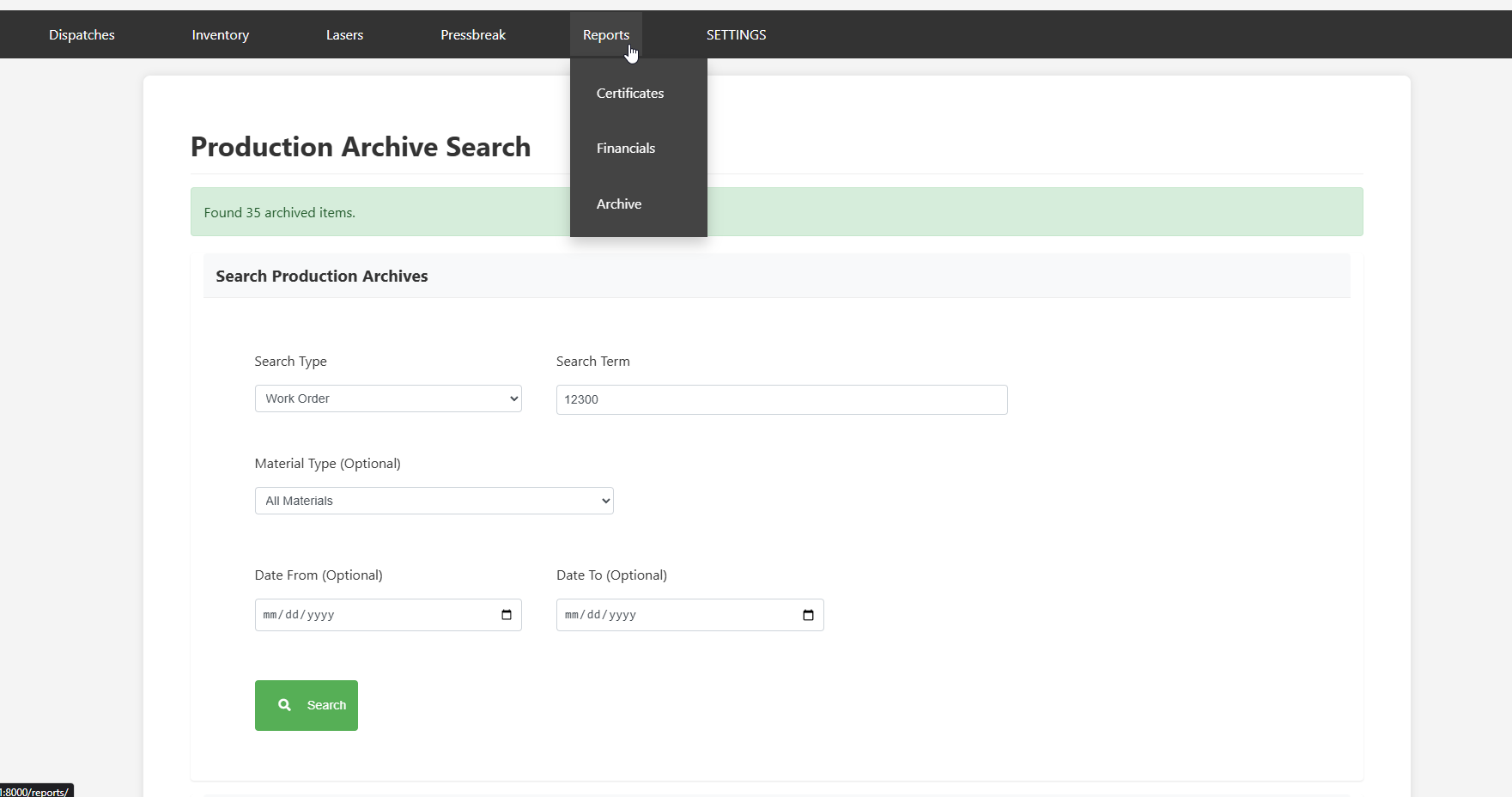
Task: Go to Archive from the Reports menu
Action: [619, 204]
